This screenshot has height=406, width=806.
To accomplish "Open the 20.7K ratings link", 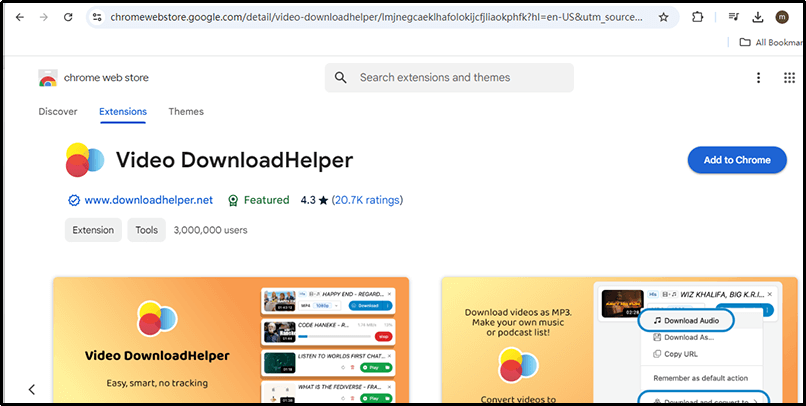I will point(367,200).
